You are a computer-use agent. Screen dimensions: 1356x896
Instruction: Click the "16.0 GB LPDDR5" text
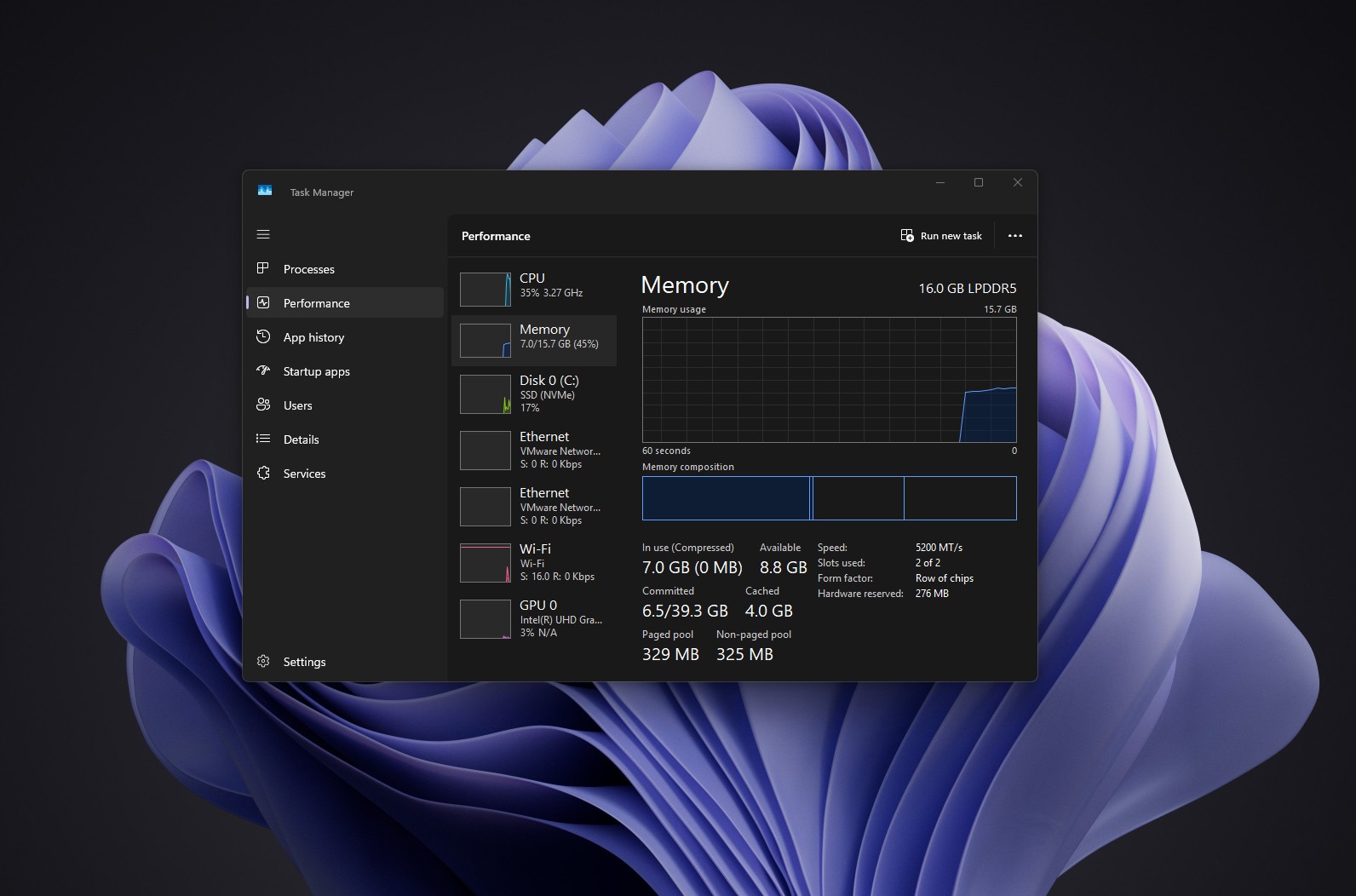968,289
